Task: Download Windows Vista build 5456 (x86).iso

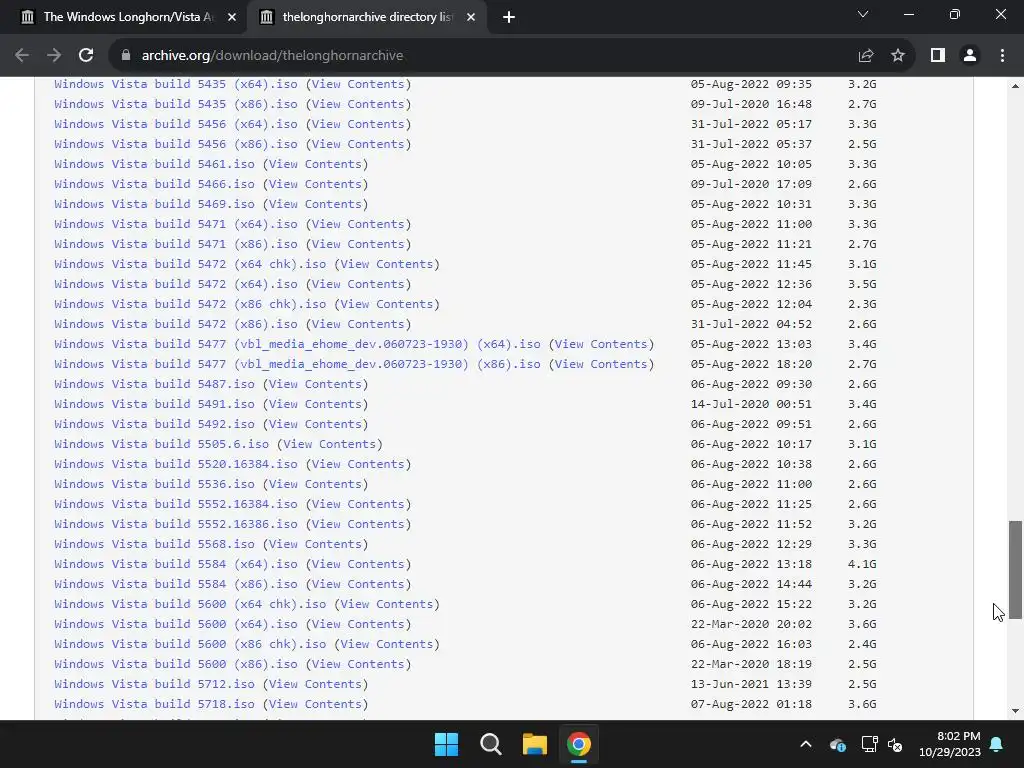Action: click(x=176, y=144)
